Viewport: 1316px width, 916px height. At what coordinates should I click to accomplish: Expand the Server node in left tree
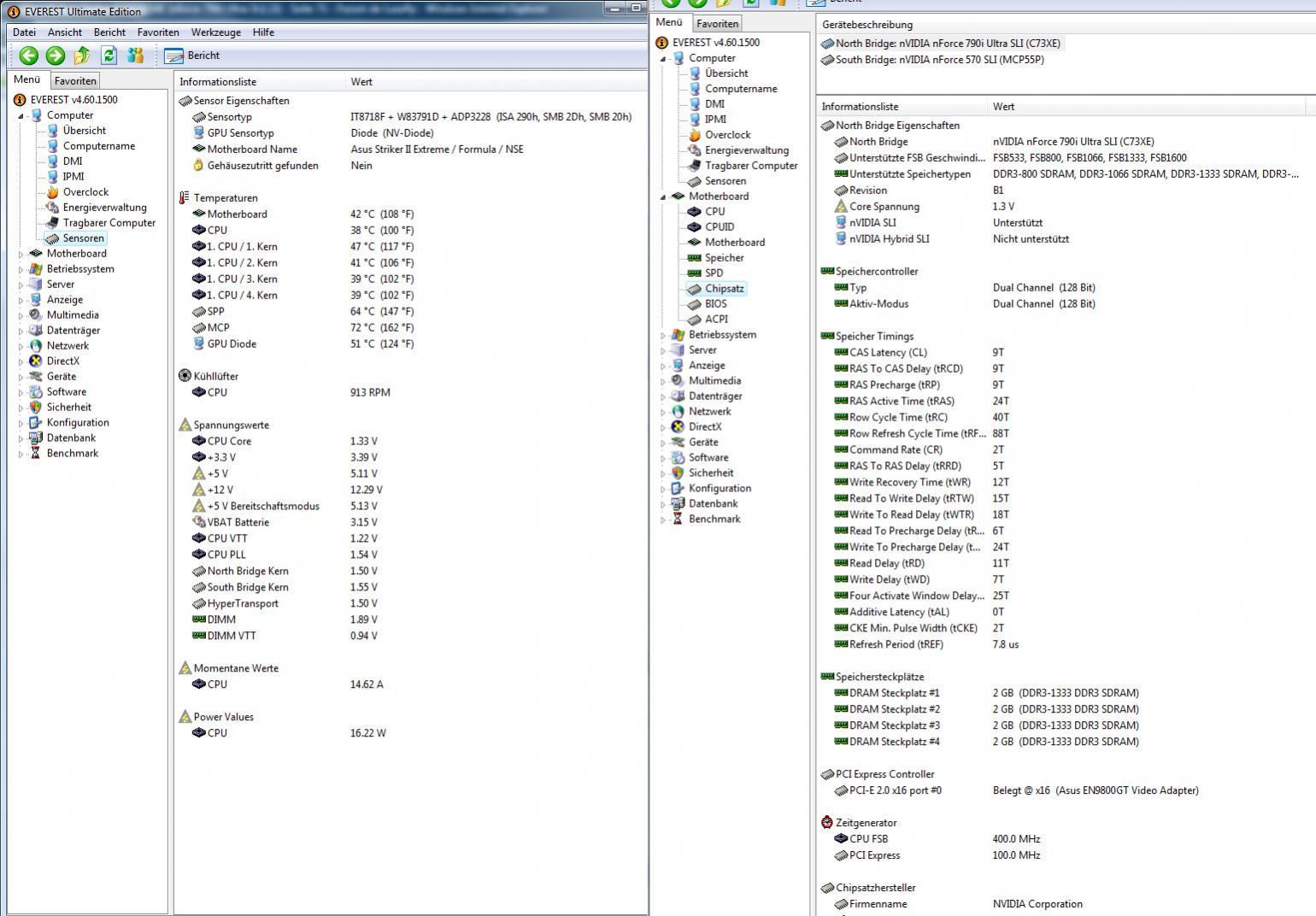[x=21, y=285]
